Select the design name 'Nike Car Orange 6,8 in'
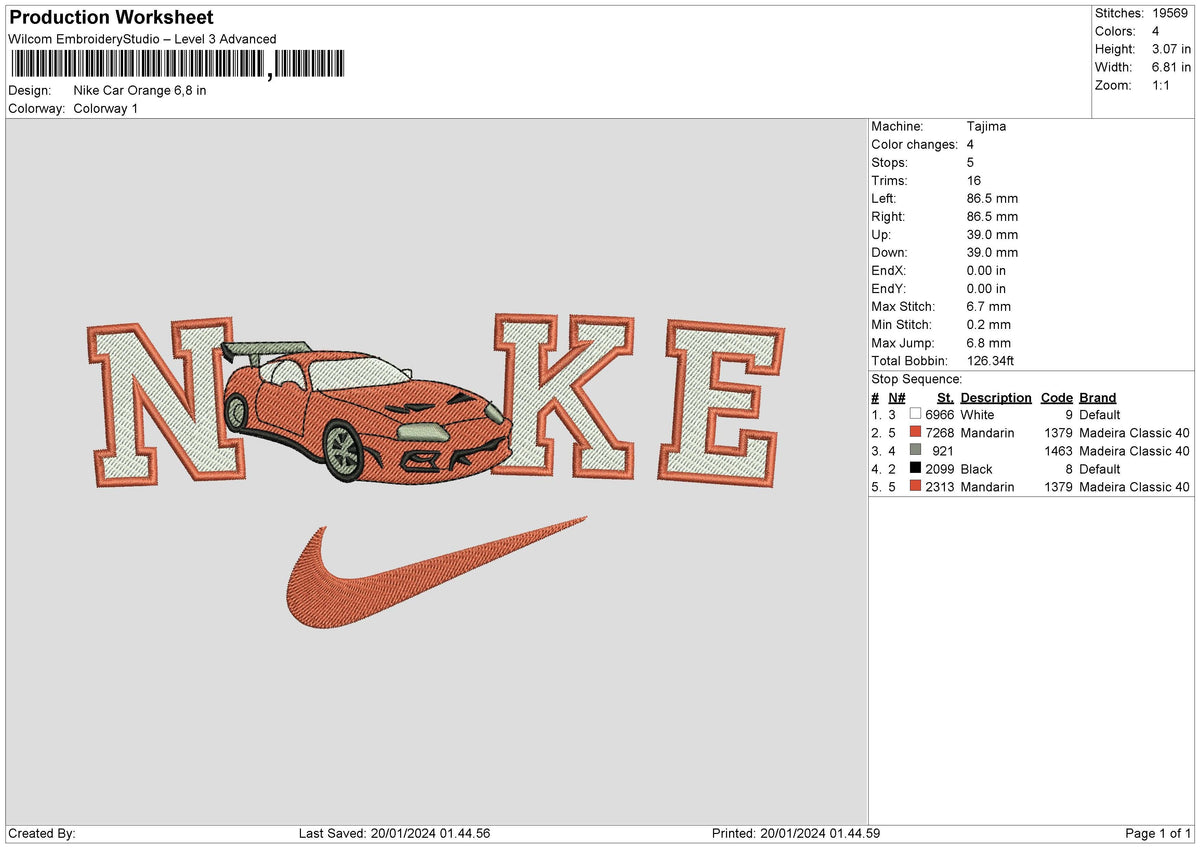Image resolution: width=1200 pixels, height=848 pixels. [140, 90]
